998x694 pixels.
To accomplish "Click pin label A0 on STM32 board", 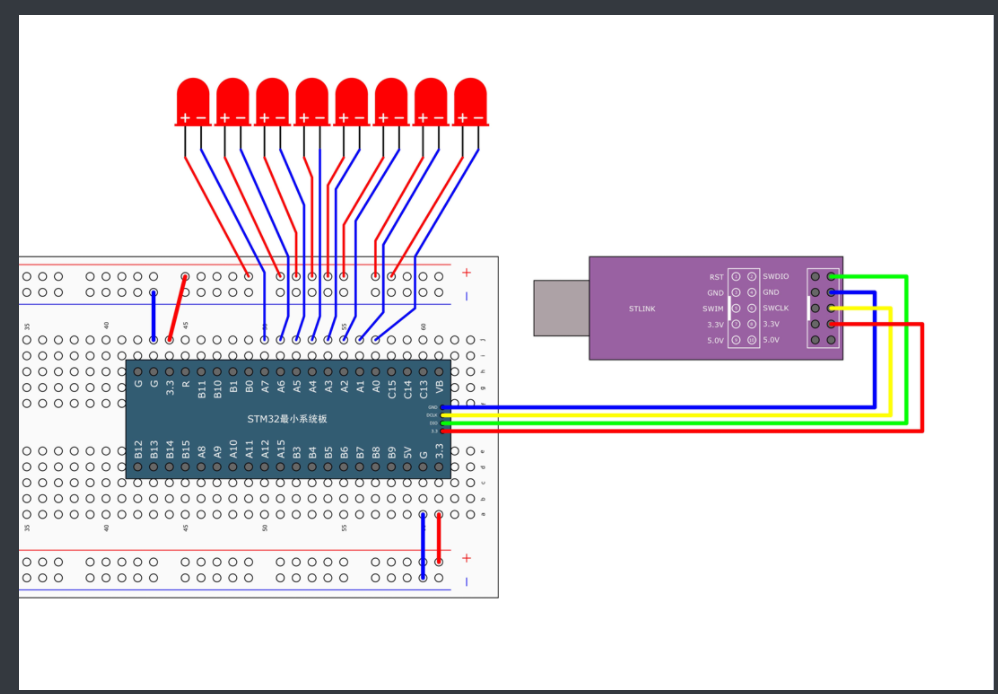I will [x=376, y=388].
